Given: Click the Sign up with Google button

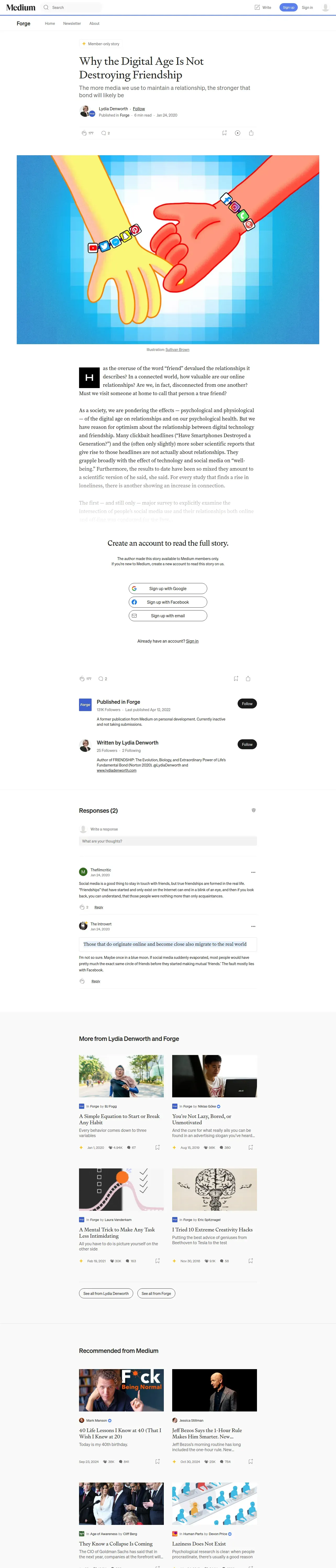Looking at the screenshot, I should click(168, 589).
